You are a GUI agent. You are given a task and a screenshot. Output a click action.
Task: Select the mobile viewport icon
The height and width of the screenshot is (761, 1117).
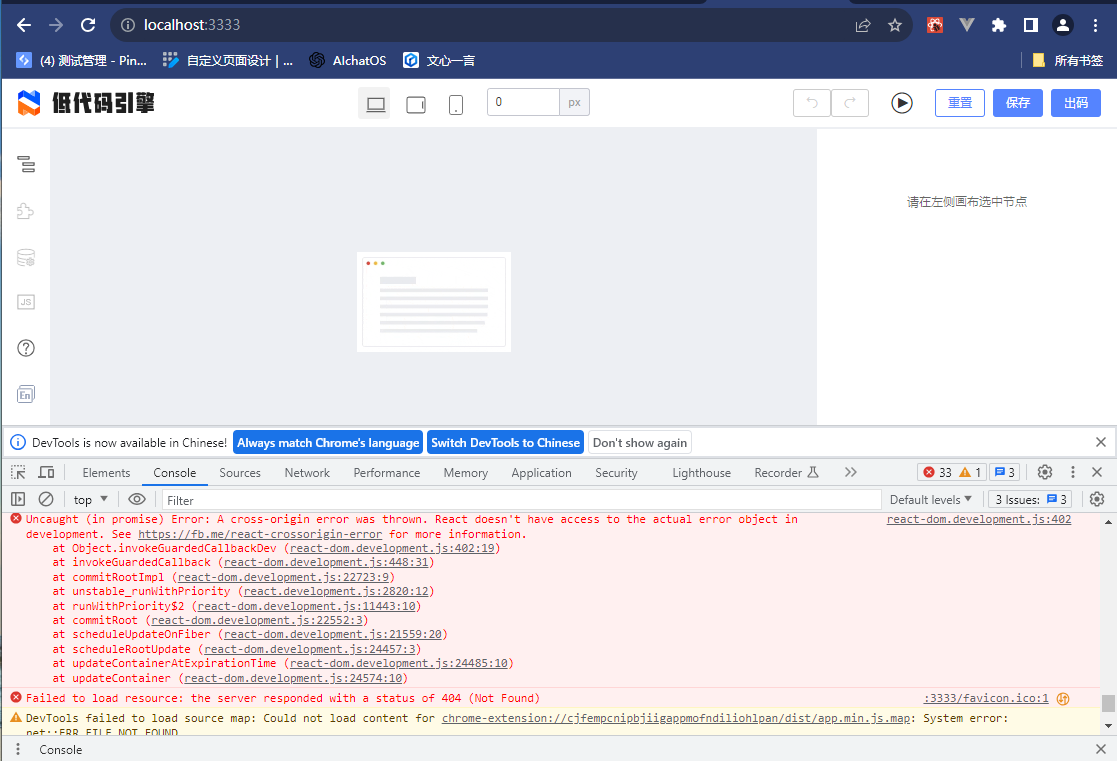coord(456,104)
